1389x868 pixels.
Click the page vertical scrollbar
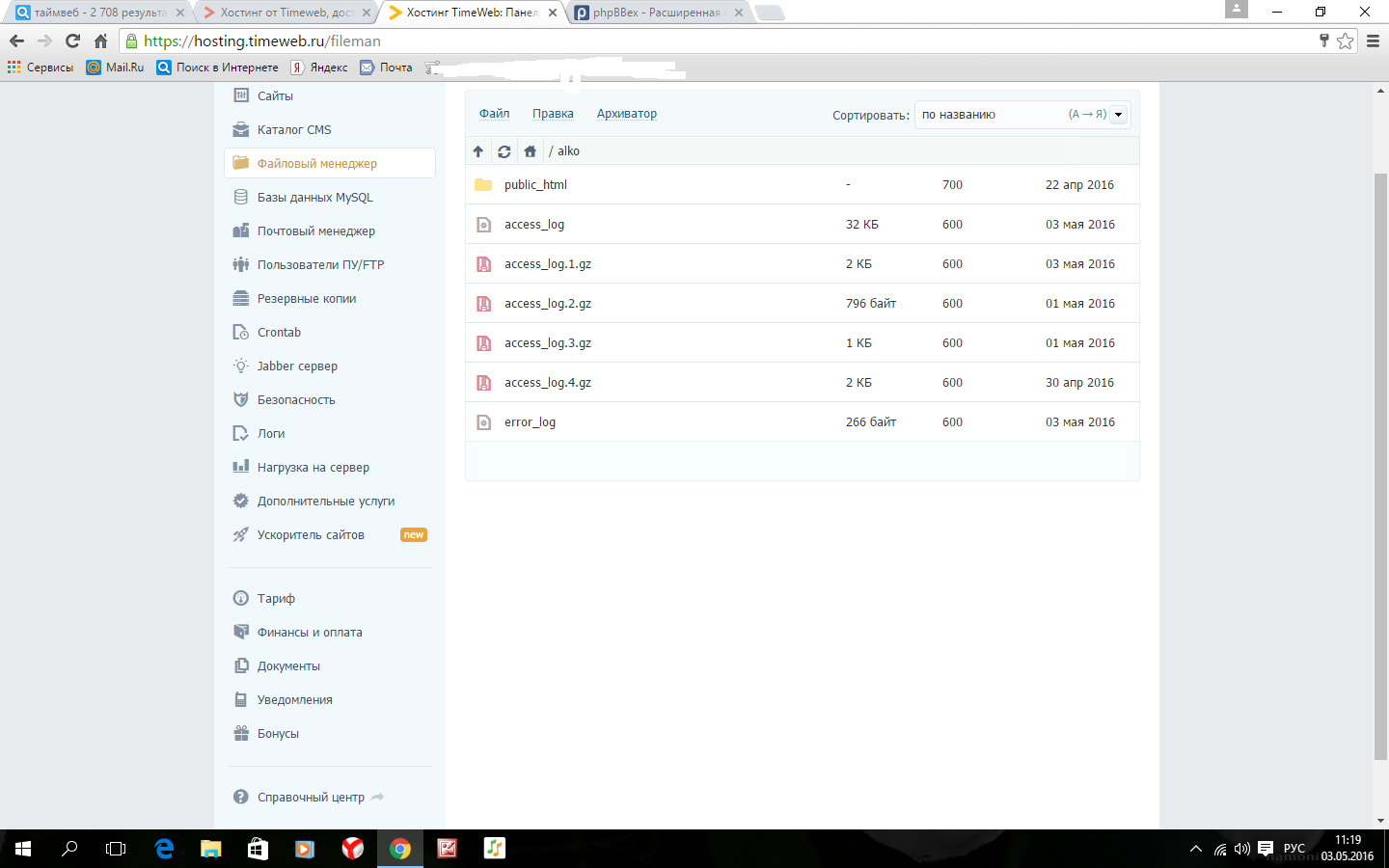coord(1380,463)
